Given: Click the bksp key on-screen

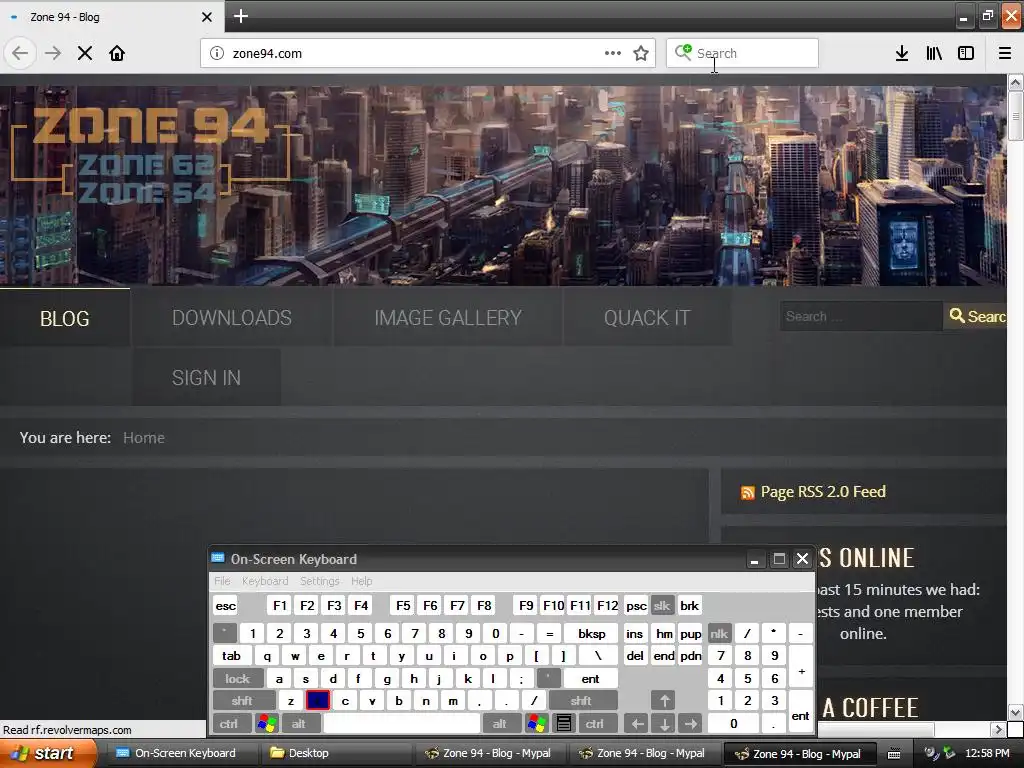Looking at the screenshot, I should [591, 633].
